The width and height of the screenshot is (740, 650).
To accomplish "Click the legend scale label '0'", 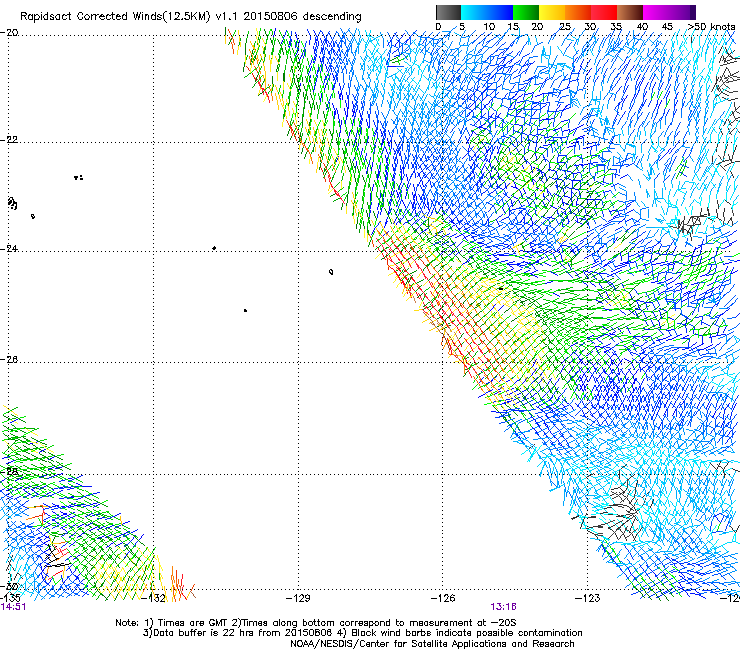I will [438, 27].
